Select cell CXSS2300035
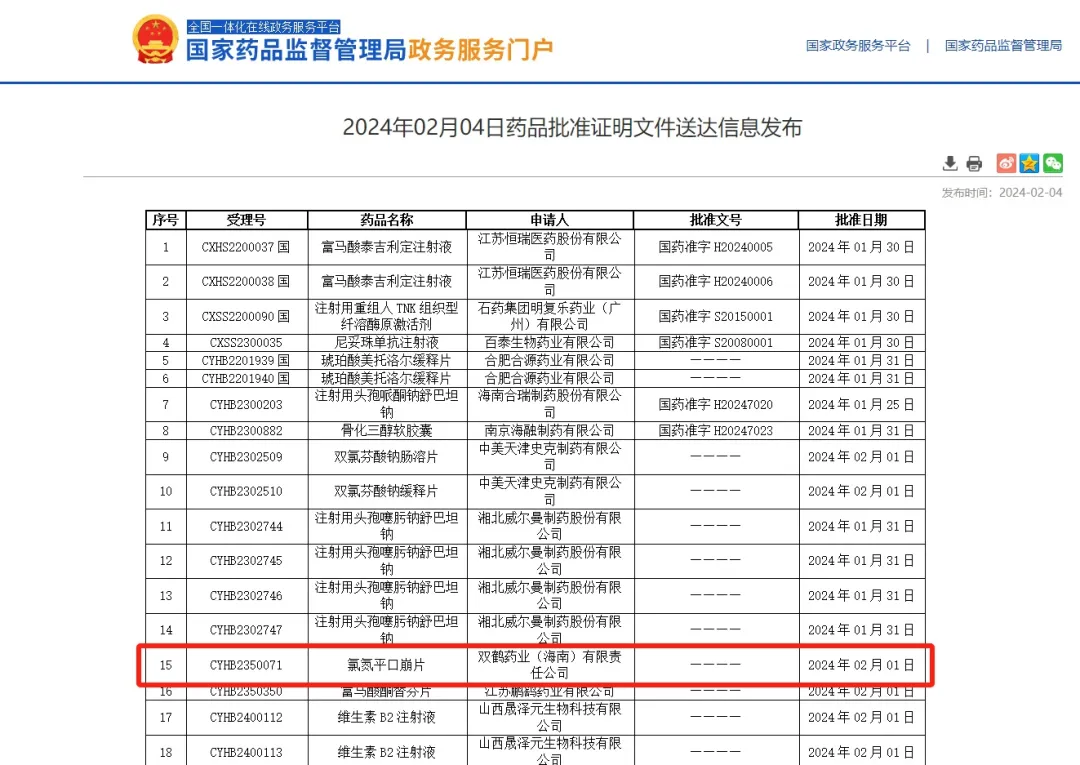 (x=246, y=343)
